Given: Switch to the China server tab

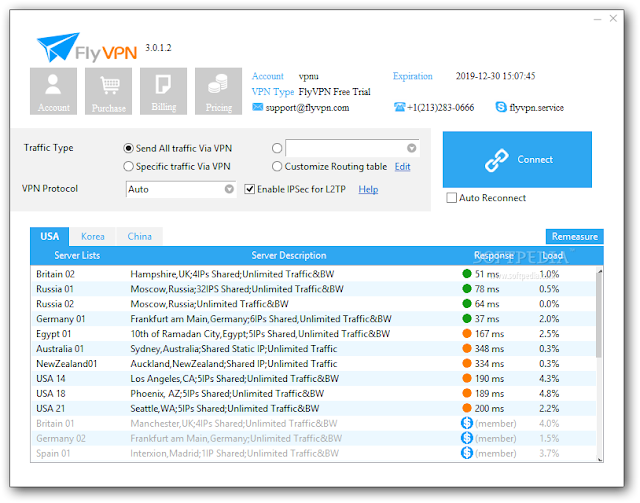Looking at the screenshot, I should click(140, 236).
